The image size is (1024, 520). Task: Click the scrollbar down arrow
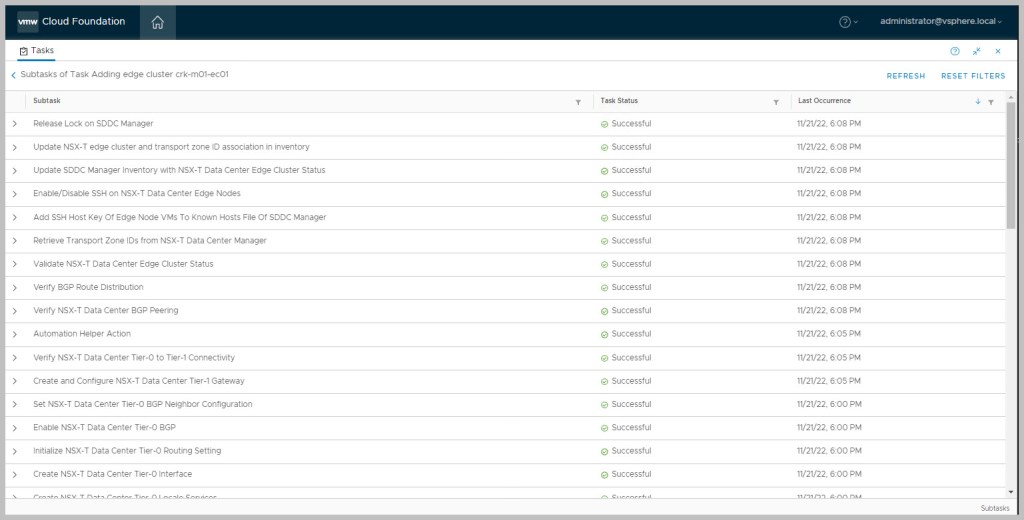click(1011, 492)
